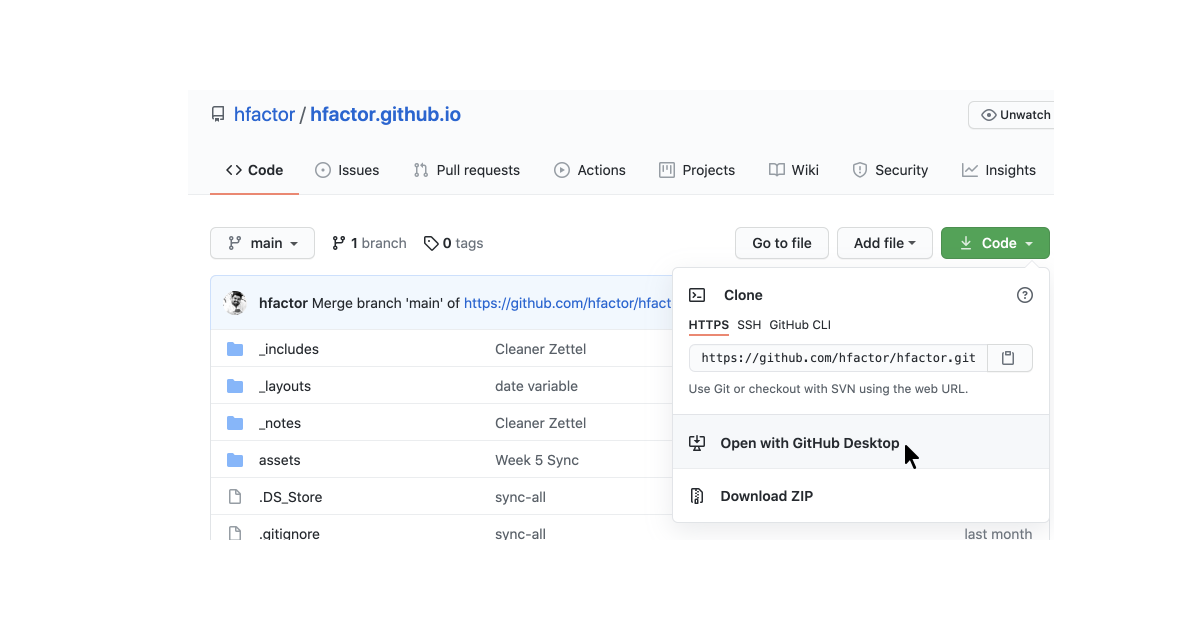
Task: Select the GitHub CLI clone tab
Action: (800, 325)
